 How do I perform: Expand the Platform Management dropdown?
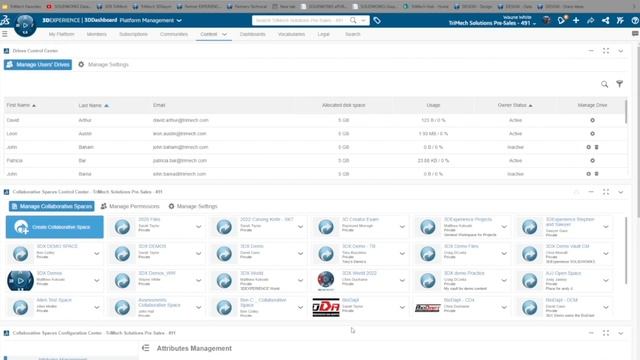point(179,20)
